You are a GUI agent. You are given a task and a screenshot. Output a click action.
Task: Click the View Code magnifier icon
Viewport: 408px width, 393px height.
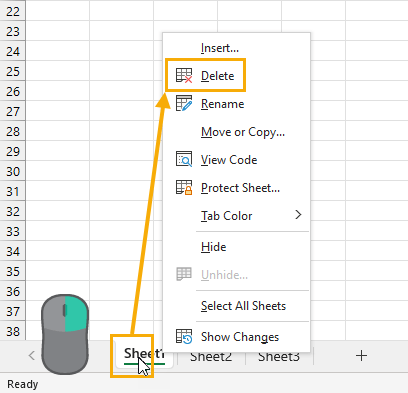(184, 159)
